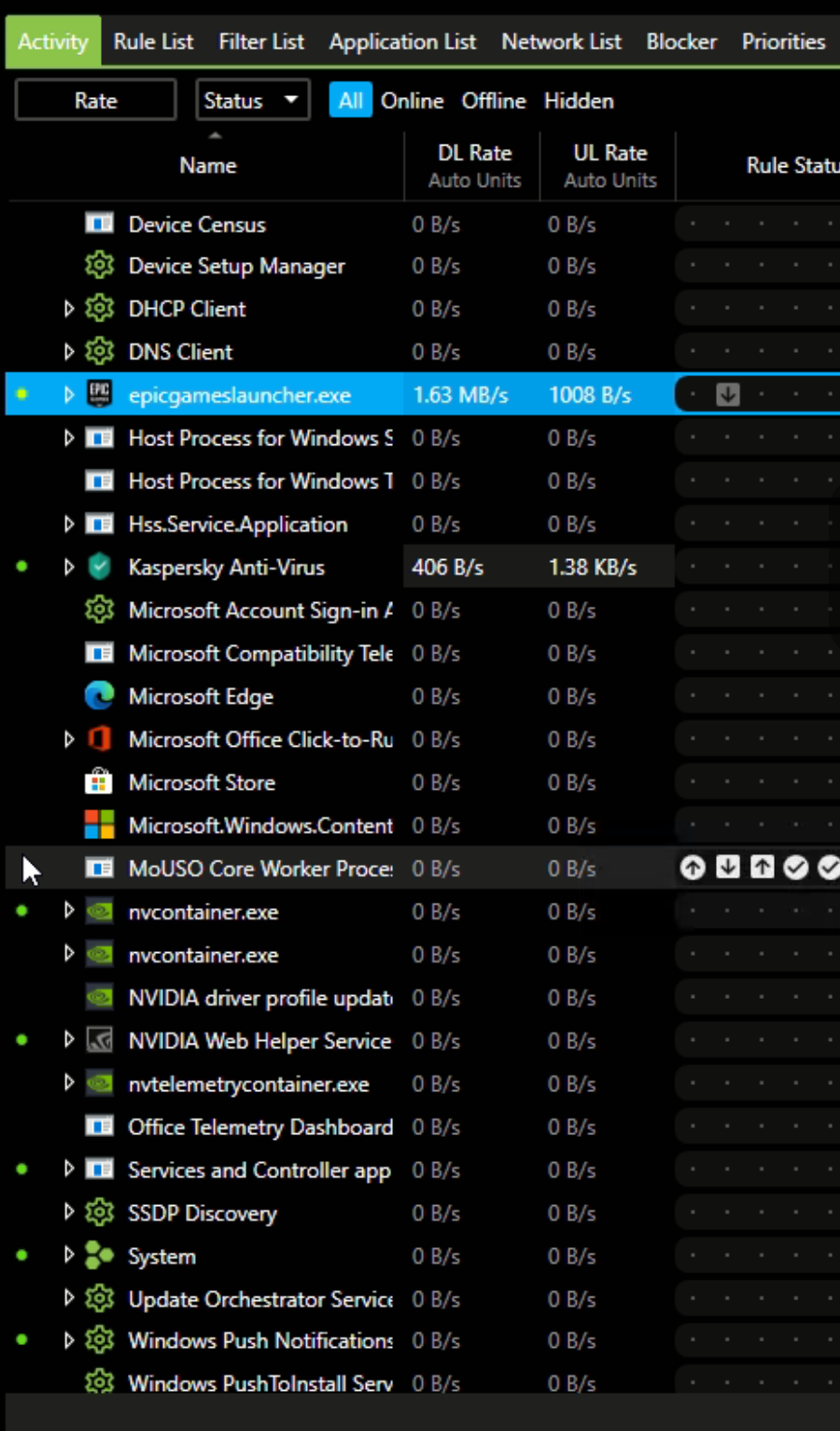The height and width of the screenshot is (1431, 840).
Task: Click the SSDP Discovery gear icon
Action: coord(99,1213)
